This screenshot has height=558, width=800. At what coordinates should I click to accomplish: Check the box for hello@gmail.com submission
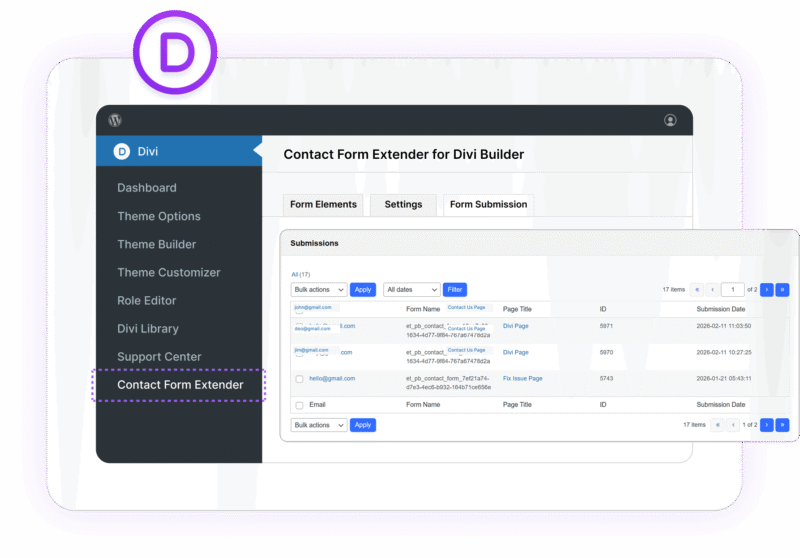(299, 379)
